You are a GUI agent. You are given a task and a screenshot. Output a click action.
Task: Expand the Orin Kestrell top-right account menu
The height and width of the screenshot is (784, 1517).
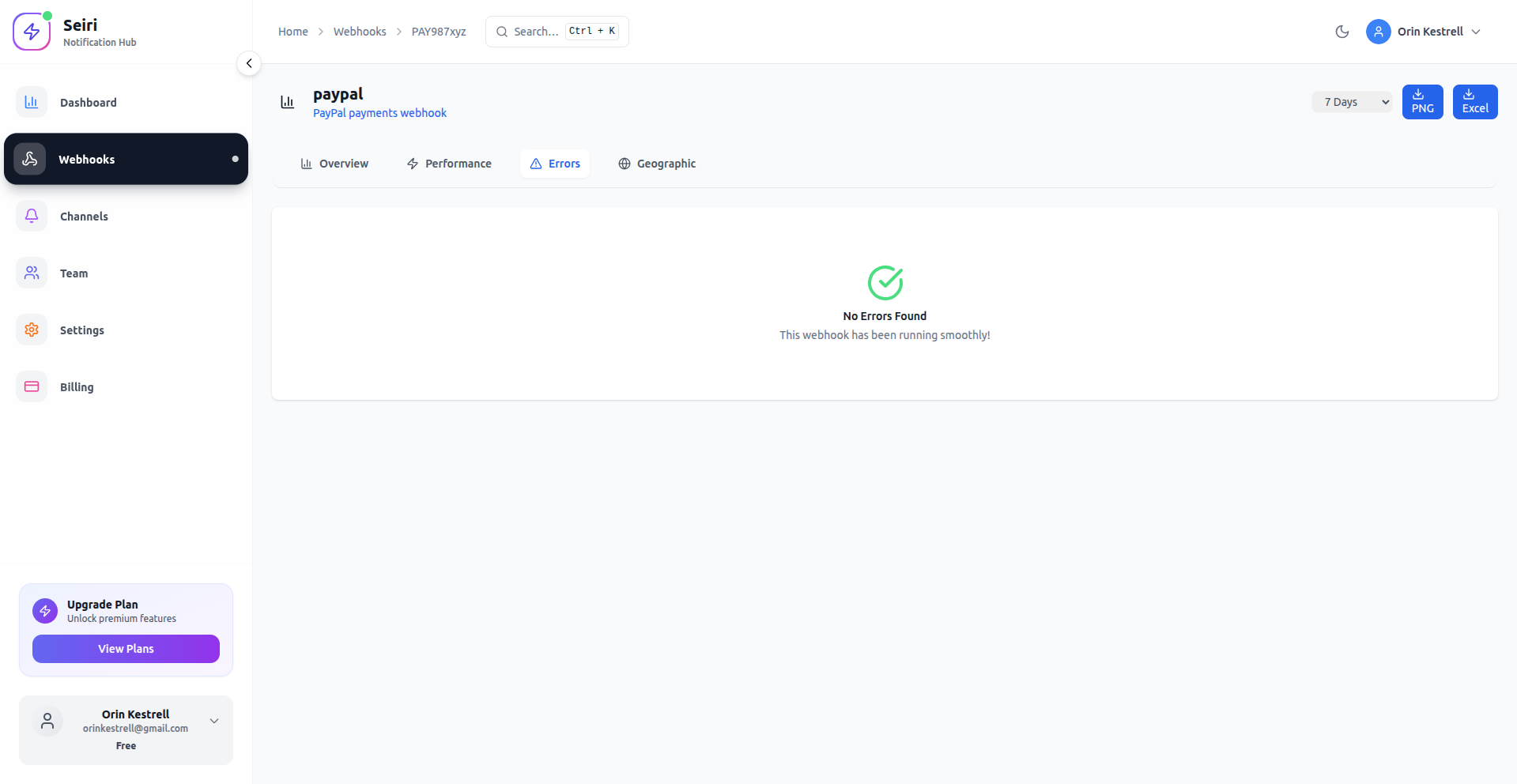coord(1475,32)
